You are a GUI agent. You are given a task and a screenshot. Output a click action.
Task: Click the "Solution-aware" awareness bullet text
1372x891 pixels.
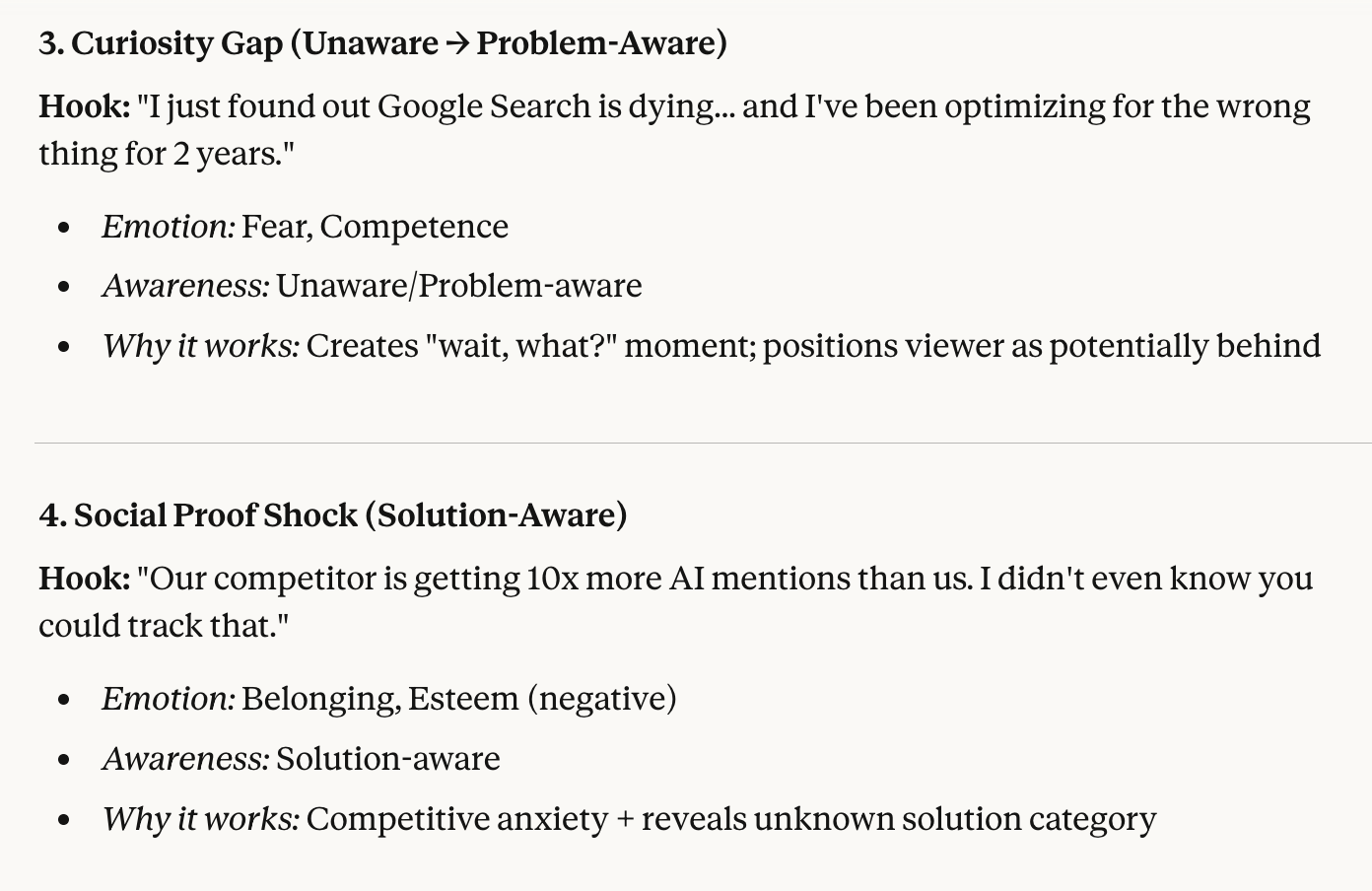pyautogui.click(x=387, y=759)
